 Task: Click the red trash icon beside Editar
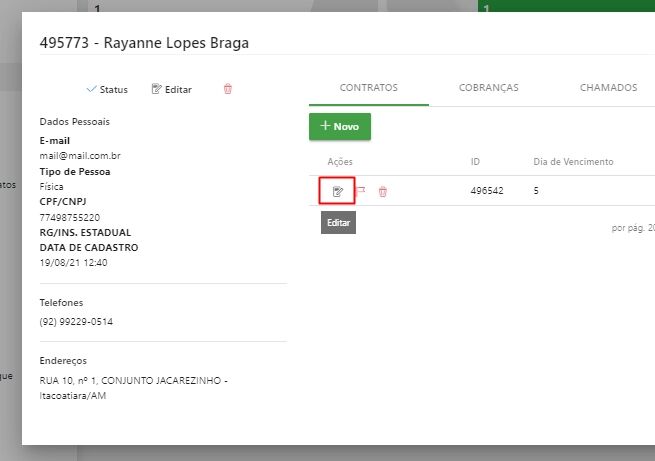228,89
